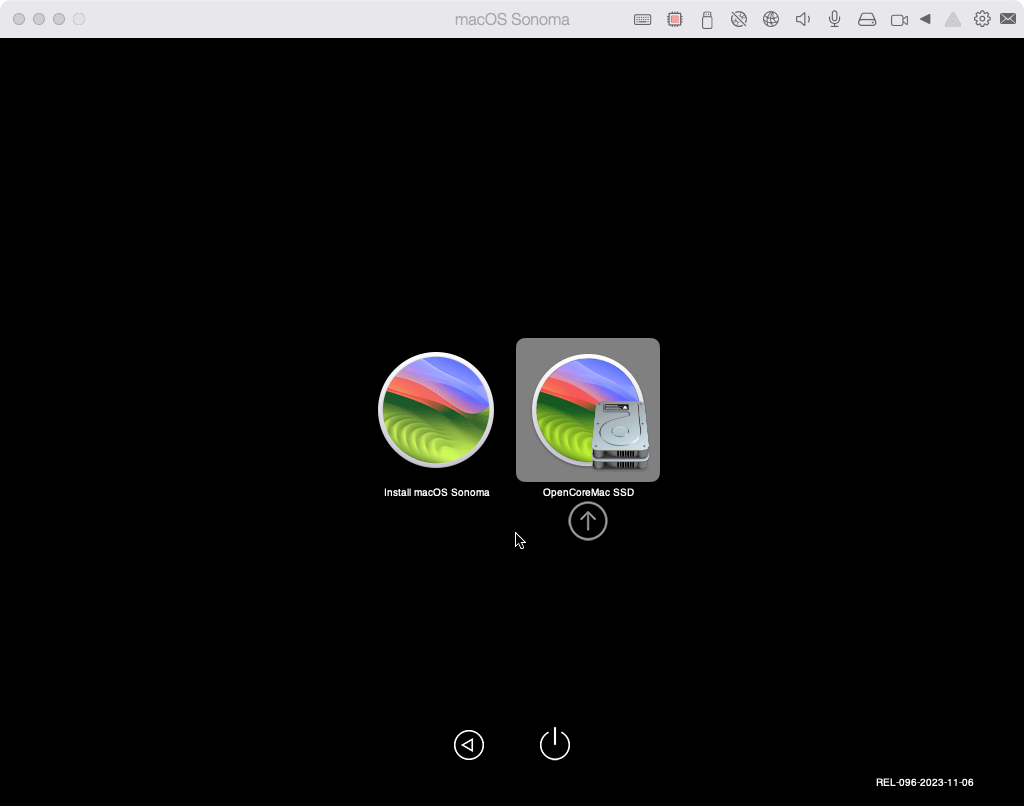Collapse toolbar icons with the left triangle
Viewport: 1024px width, 806px height.
(926, 19)
